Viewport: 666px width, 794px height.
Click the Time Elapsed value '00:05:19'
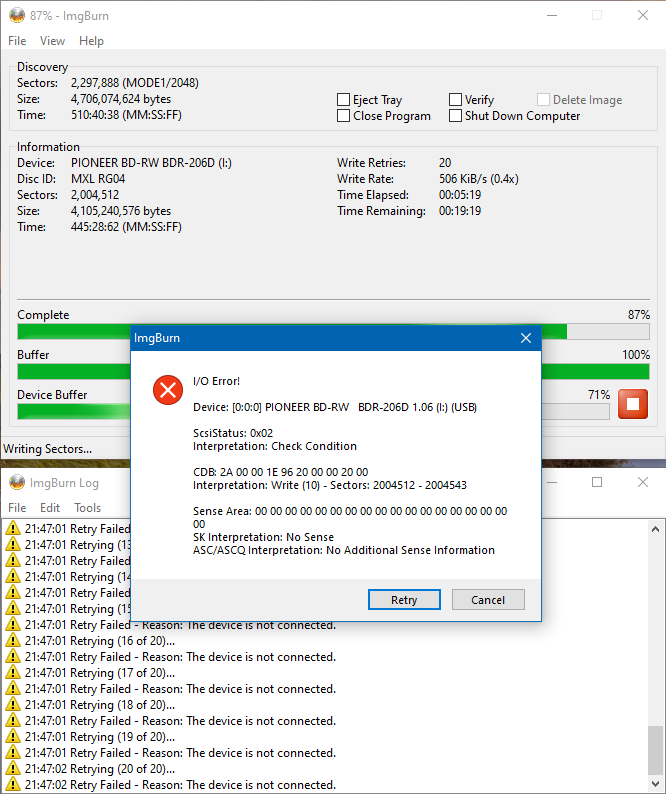pos(460,195)
